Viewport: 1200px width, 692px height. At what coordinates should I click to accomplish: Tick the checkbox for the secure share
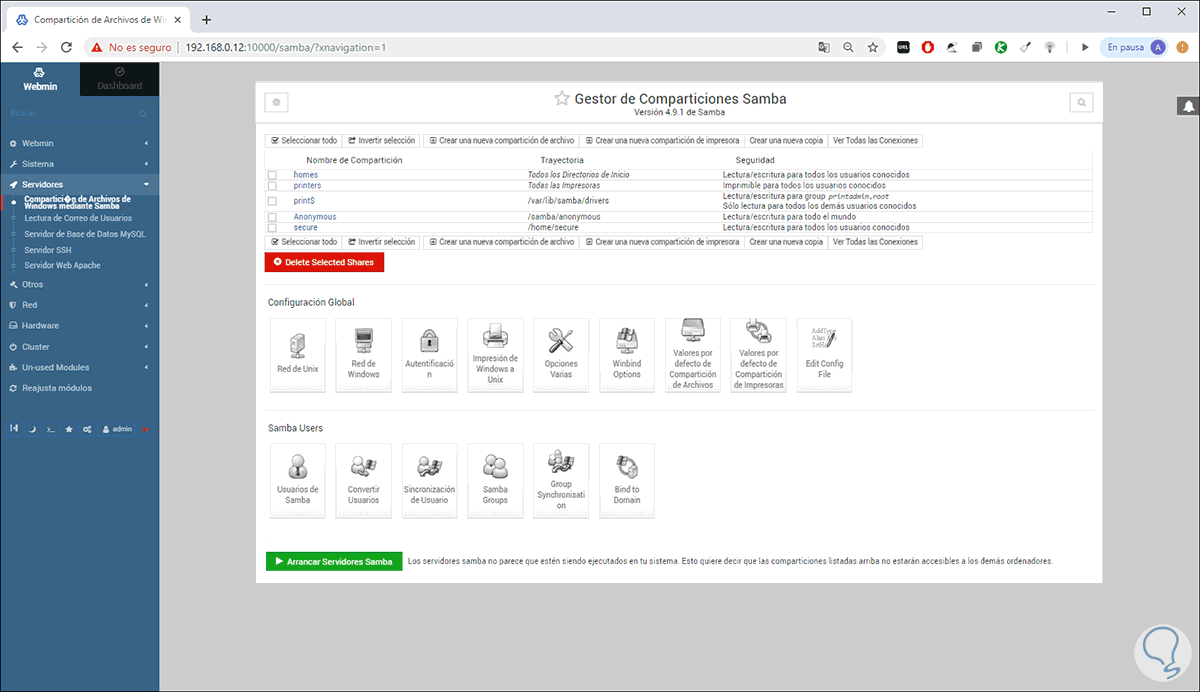pos(272,228)
